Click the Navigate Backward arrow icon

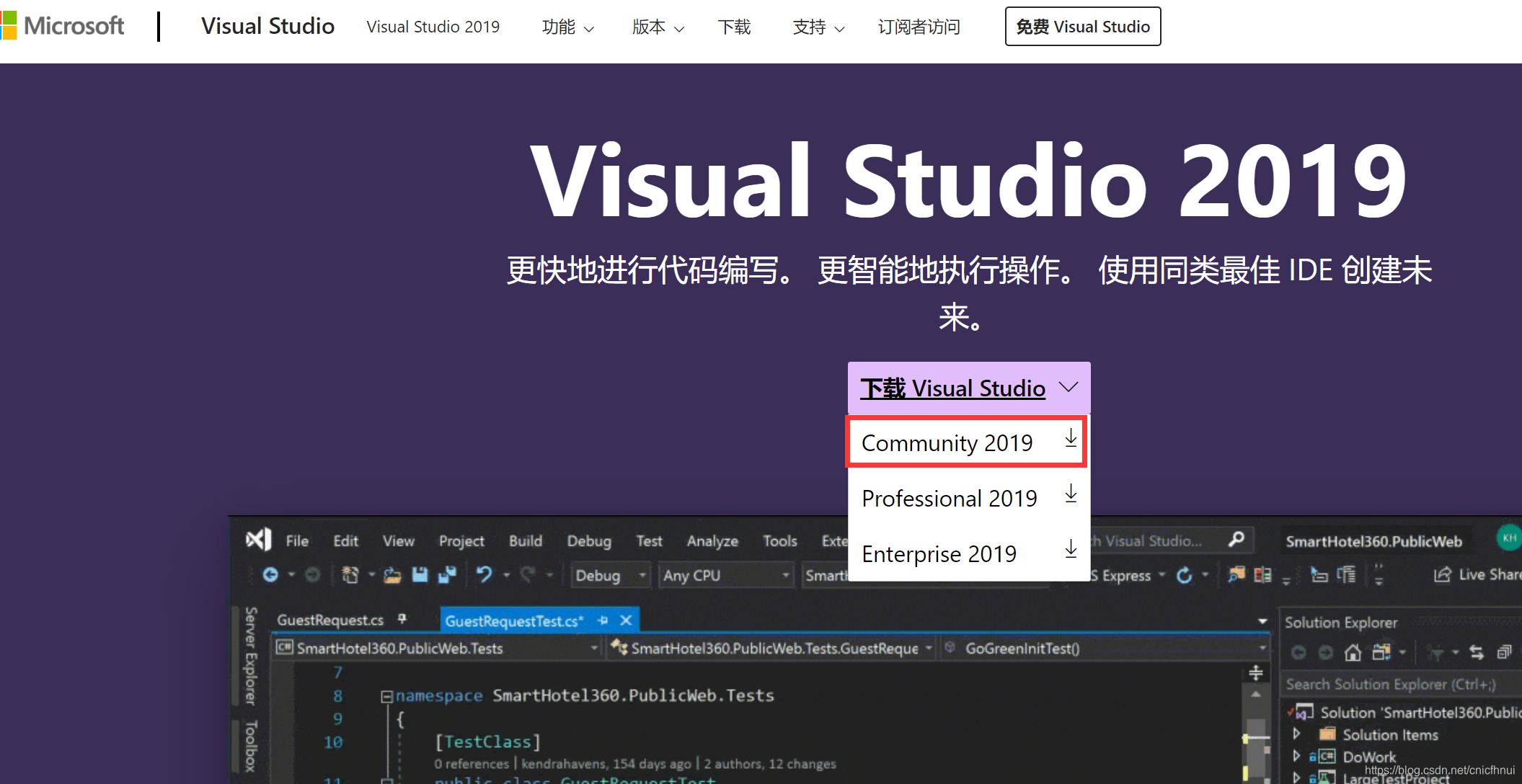[271, 574]
